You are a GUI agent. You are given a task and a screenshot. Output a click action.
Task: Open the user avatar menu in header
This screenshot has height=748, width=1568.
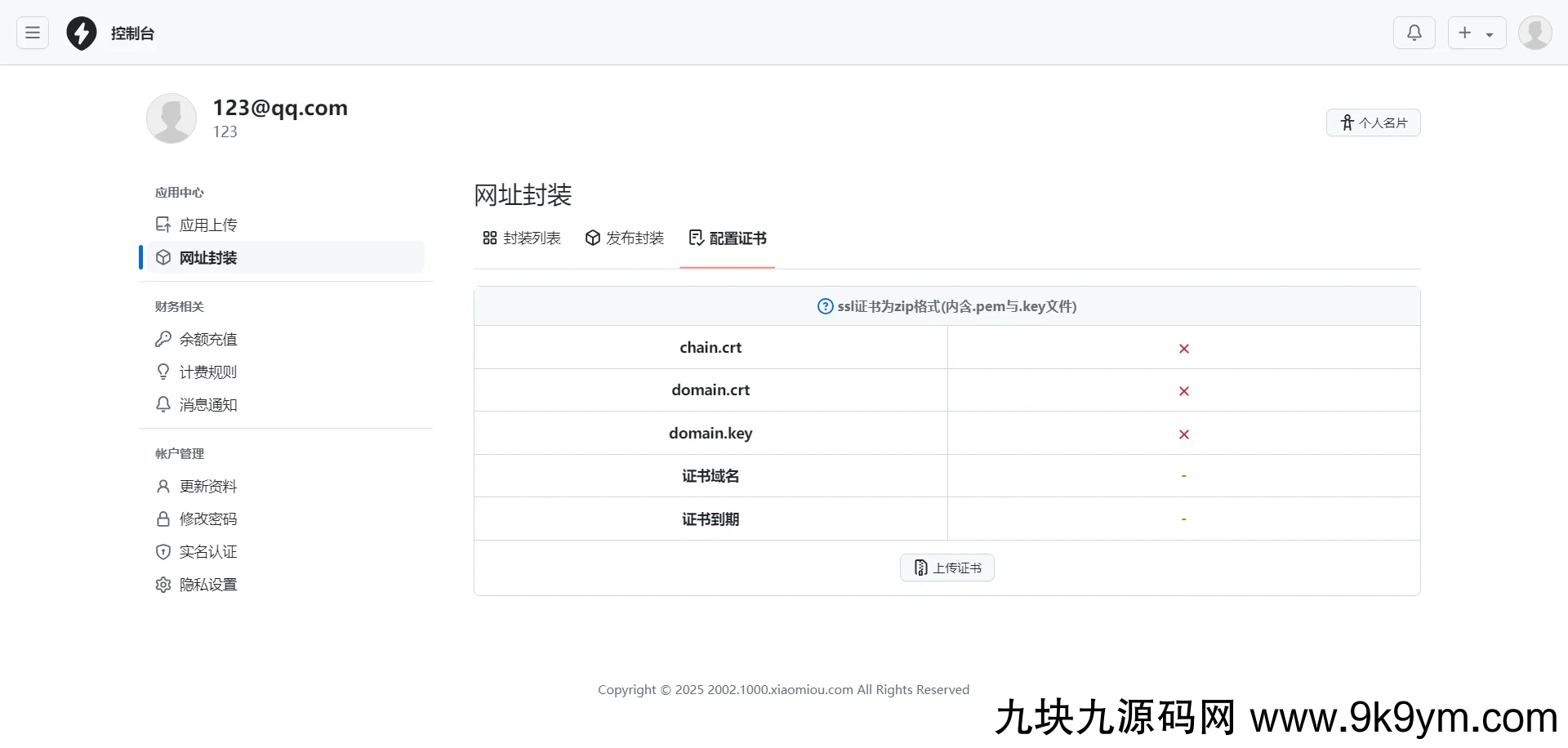(1535, 33)
